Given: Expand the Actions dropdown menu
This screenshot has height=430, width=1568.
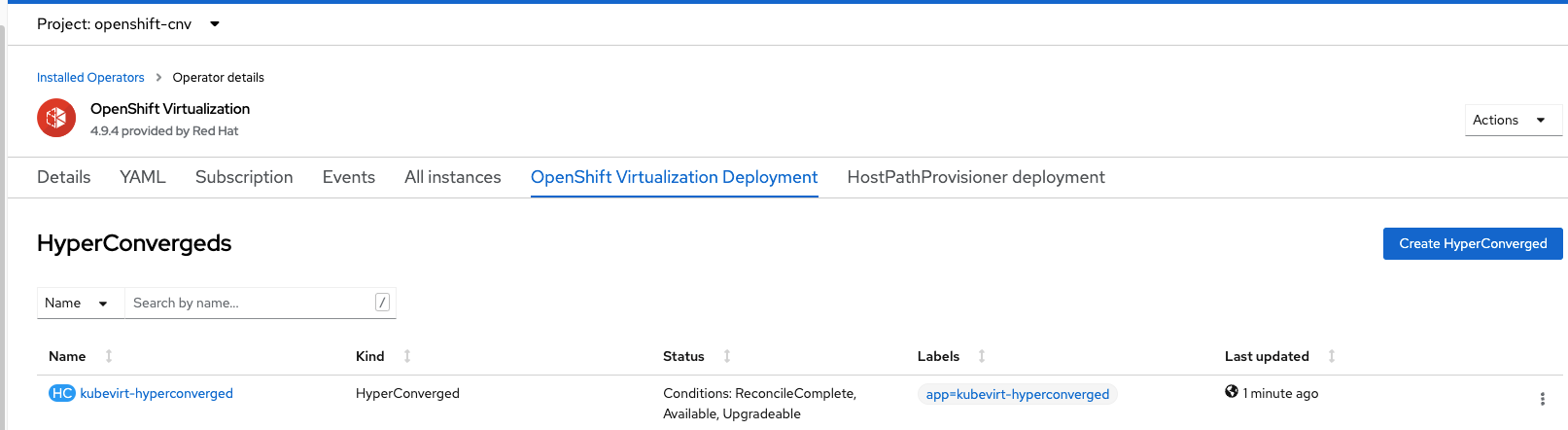Looking at the screenshot, I should coord(1513,120).
